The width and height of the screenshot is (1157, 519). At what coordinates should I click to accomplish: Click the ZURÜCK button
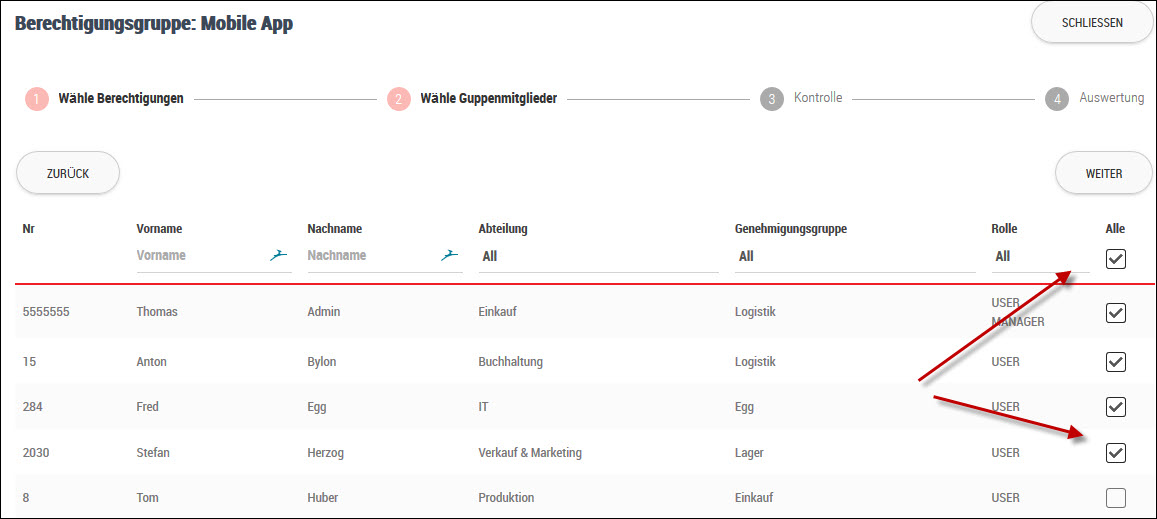click(x=68, y=173)
